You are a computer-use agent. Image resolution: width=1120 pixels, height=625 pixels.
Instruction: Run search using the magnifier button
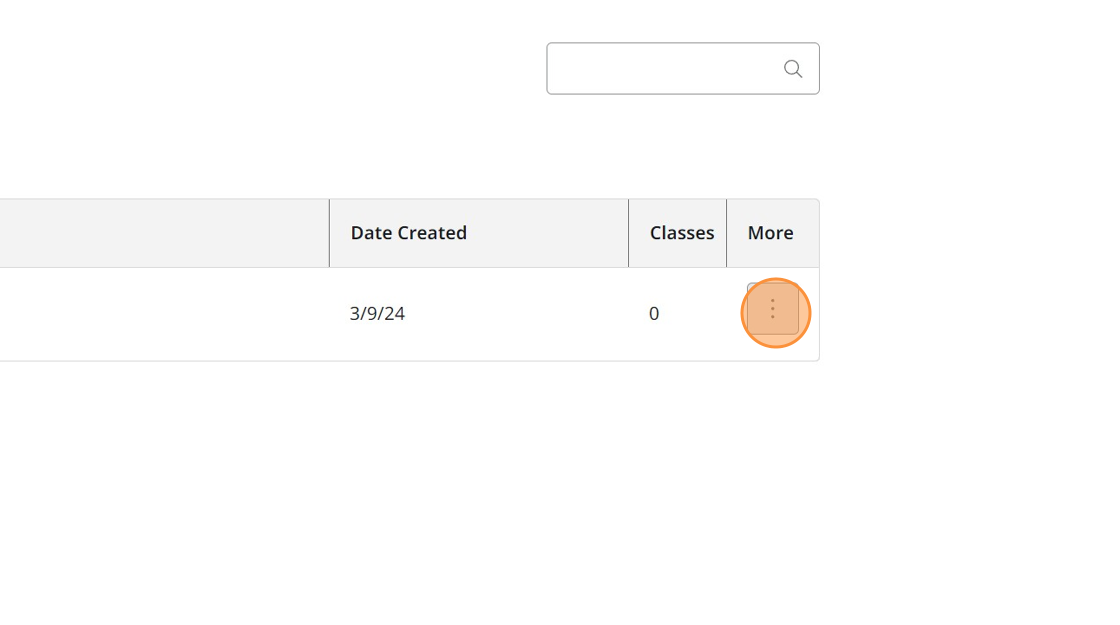pos(793,69)
